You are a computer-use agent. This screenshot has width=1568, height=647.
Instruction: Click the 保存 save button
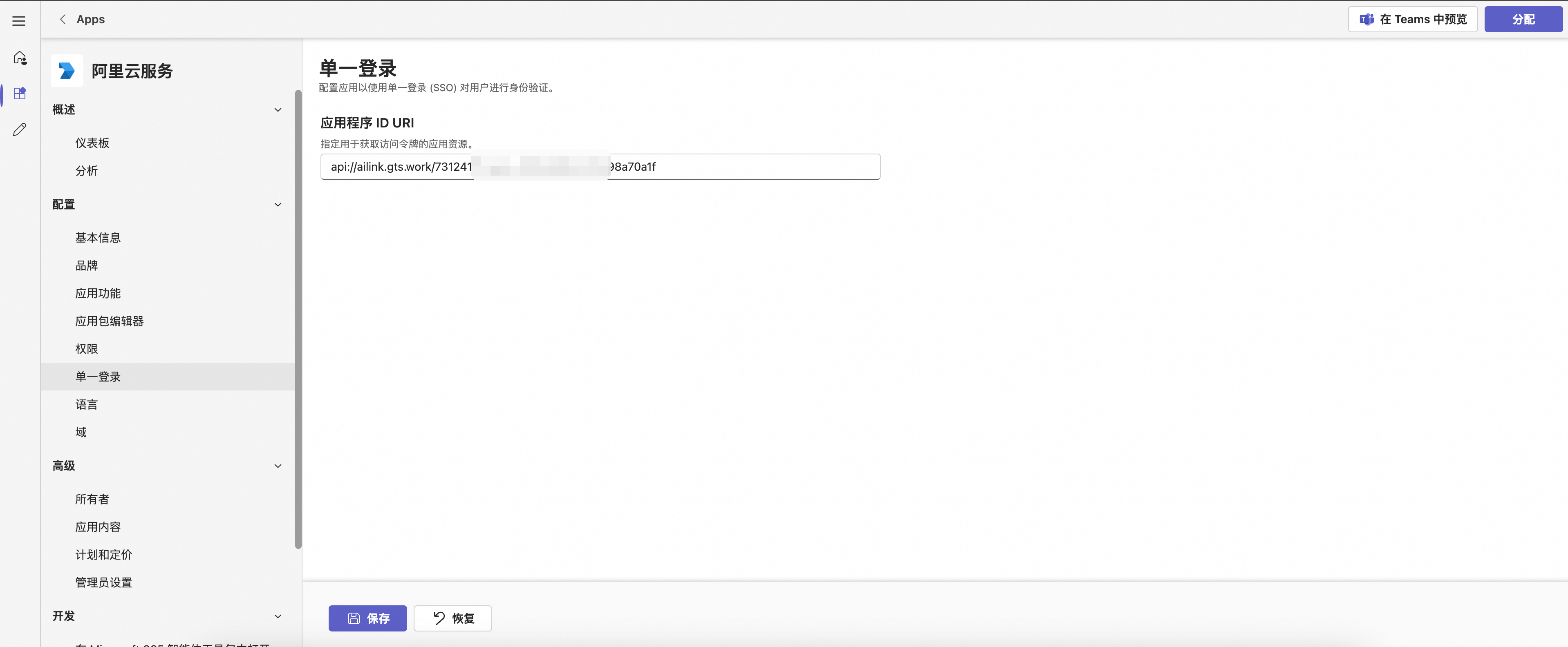(367, 618)
